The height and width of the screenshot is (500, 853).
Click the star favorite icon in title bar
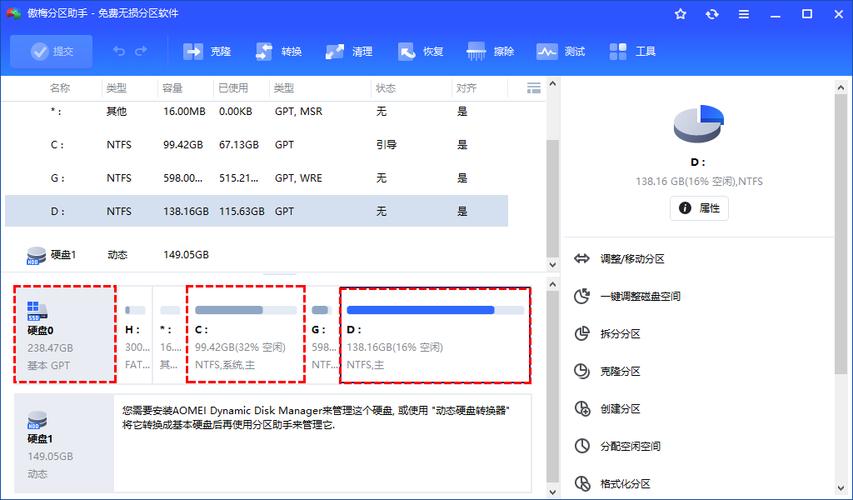680,14
